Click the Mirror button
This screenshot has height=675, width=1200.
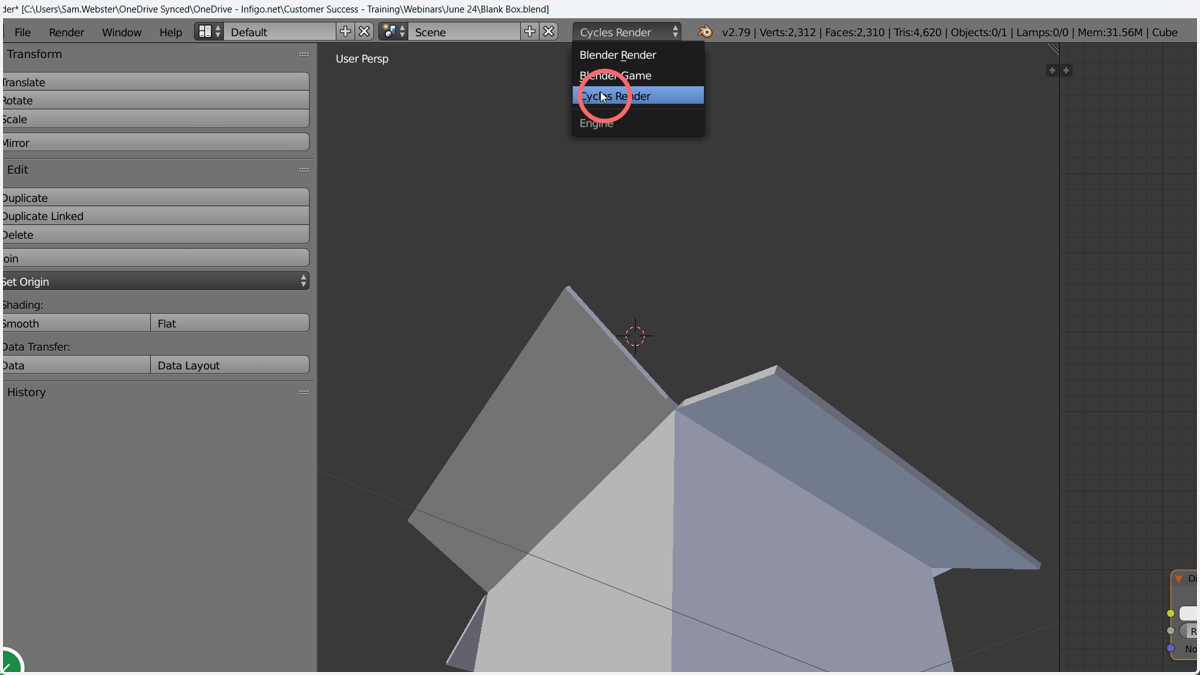(155, 143)
